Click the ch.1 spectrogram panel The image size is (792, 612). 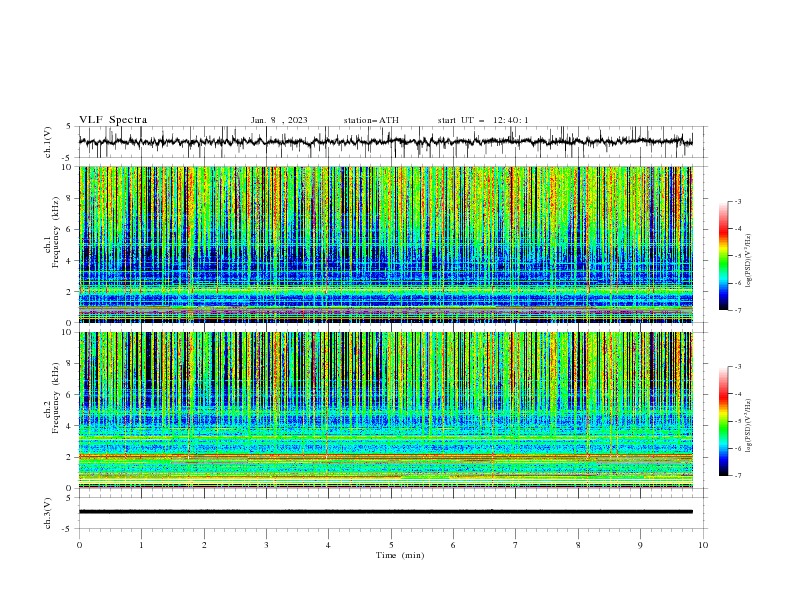click(386, 244)
